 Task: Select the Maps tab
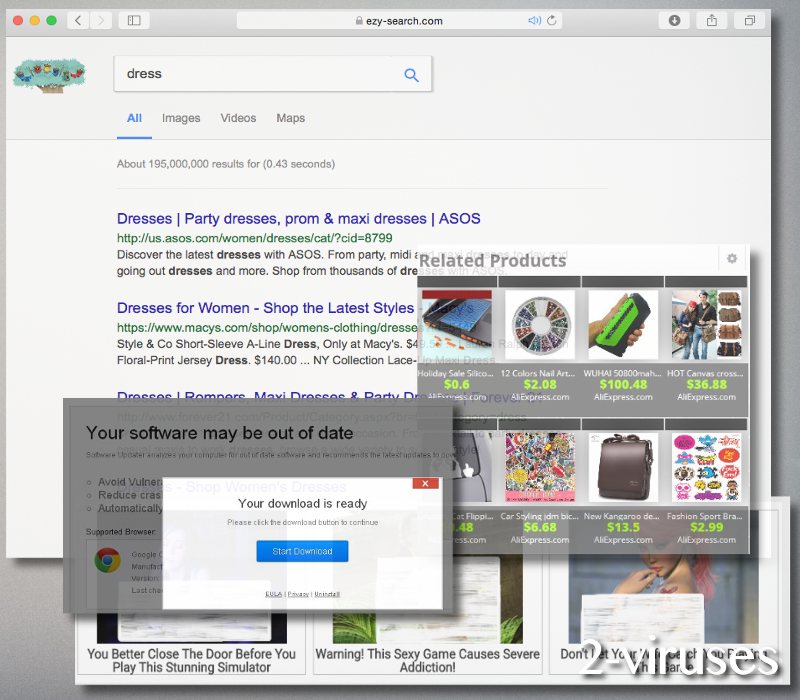pyautogui.click(x=290, y=118)
